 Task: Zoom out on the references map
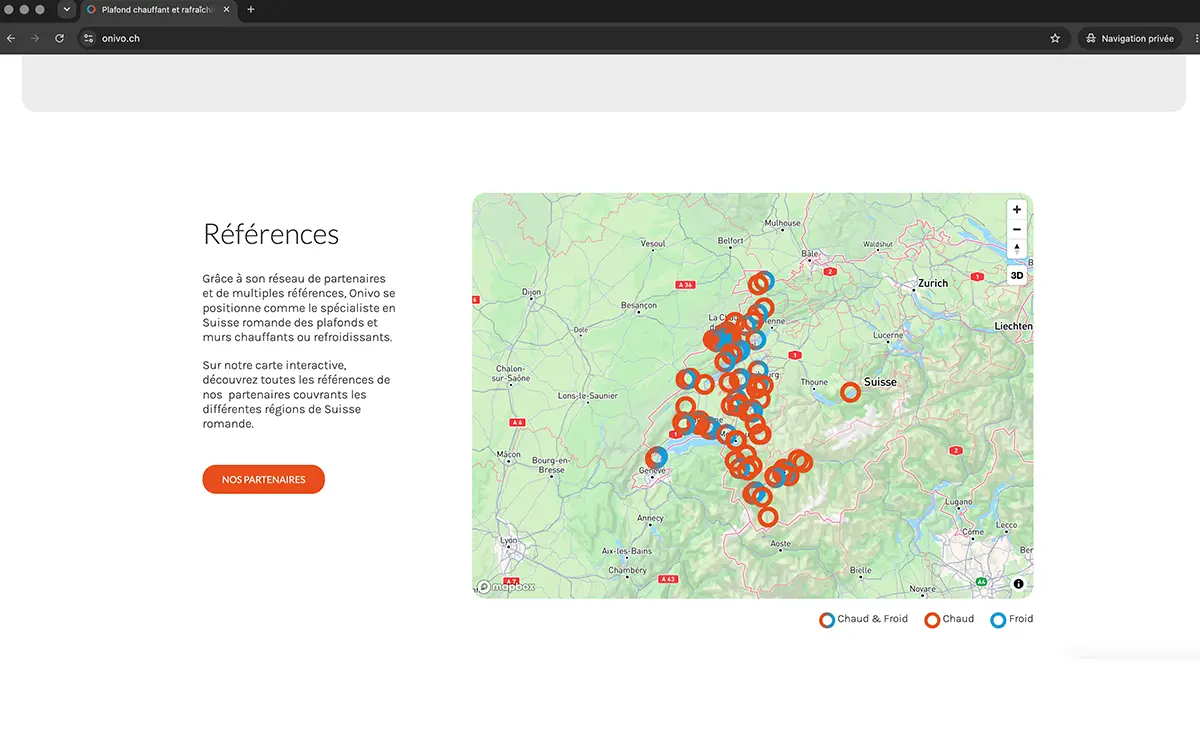click(x=1017, y=229)
